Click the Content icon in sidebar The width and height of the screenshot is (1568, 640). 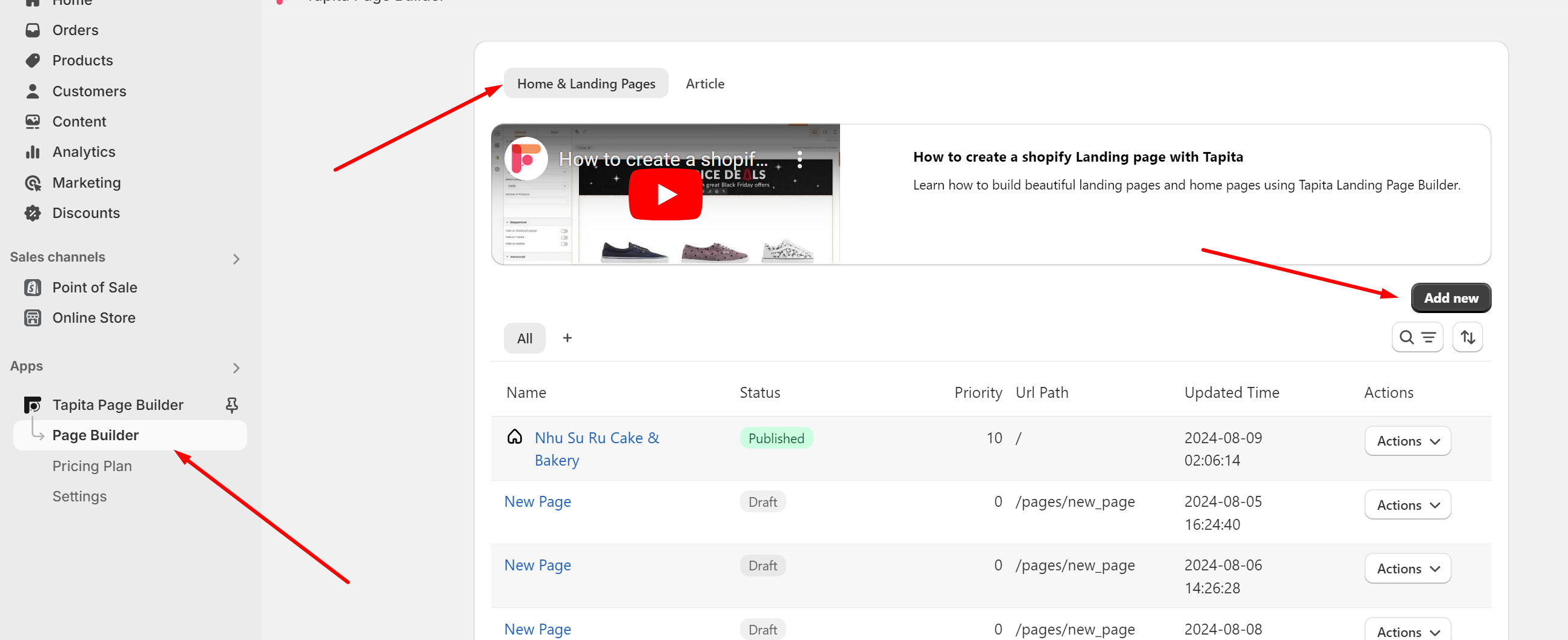pyautogui.click(x=33, y=122)
